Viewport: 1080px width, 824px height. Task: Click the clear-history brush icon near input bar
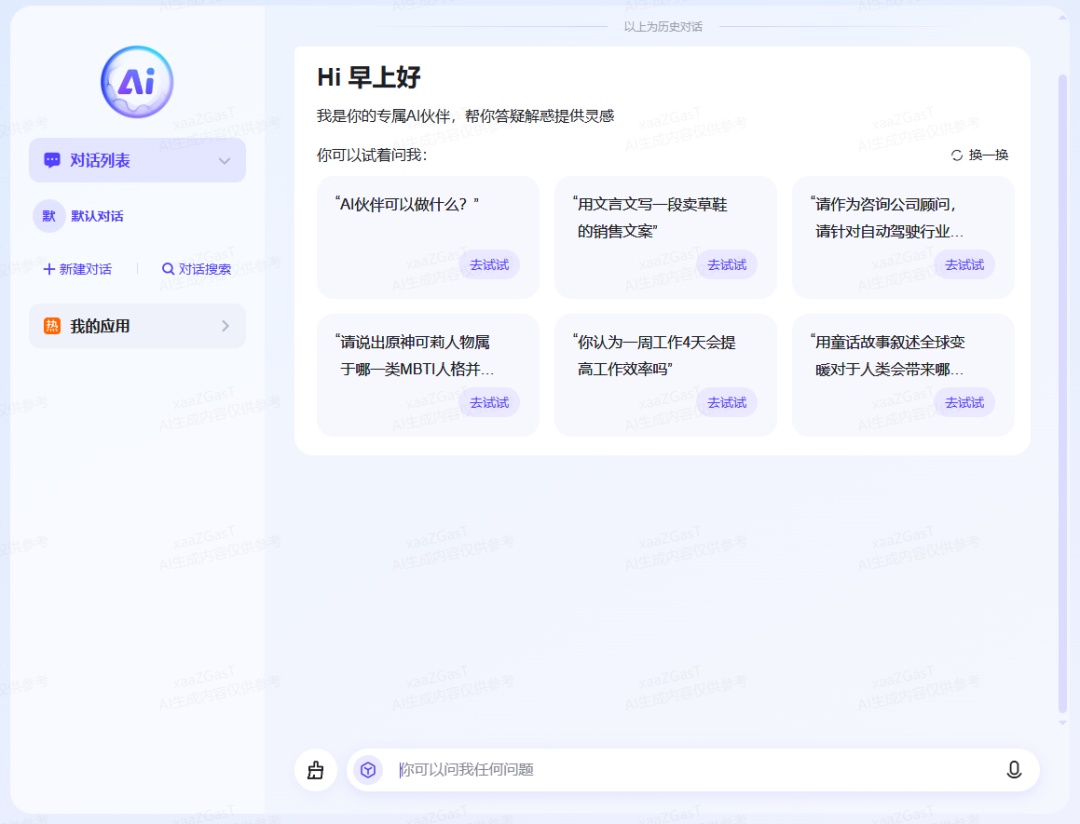(315, 770)
